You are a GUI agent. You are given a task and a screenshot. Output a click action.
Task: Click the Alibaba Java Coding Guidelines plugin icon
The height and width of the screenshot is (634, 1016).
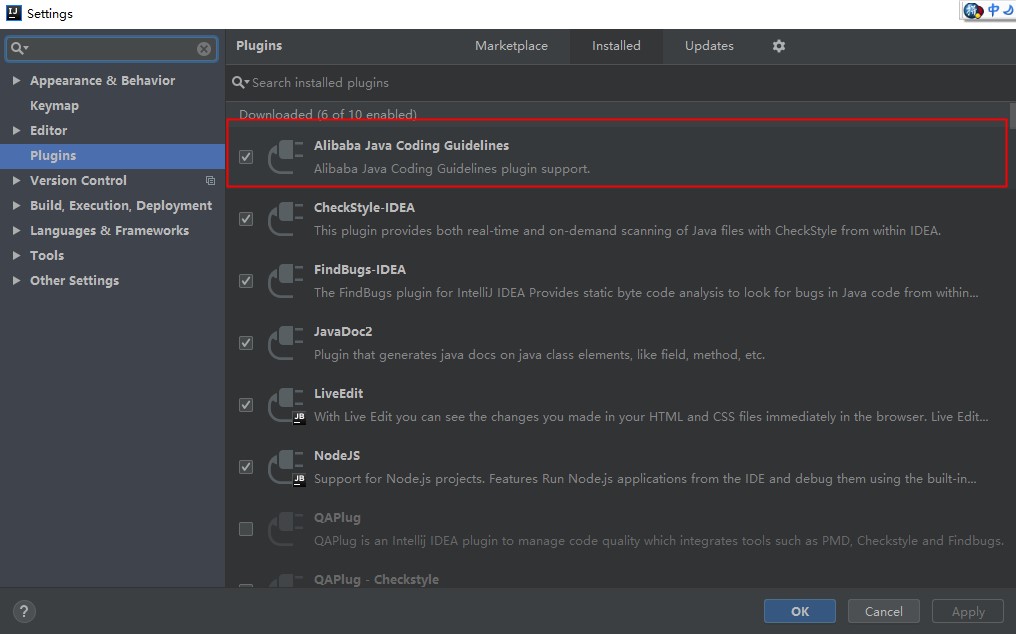[x=286, y=157]
